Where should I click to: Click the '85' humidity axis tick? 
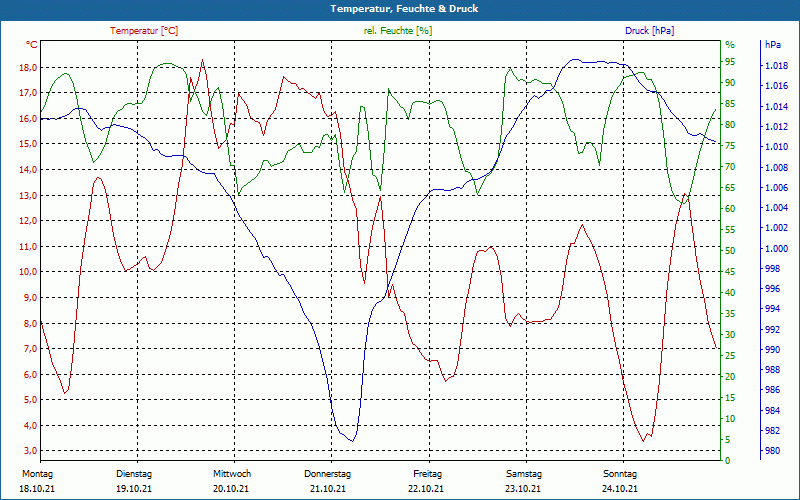[x=730, y=104]
